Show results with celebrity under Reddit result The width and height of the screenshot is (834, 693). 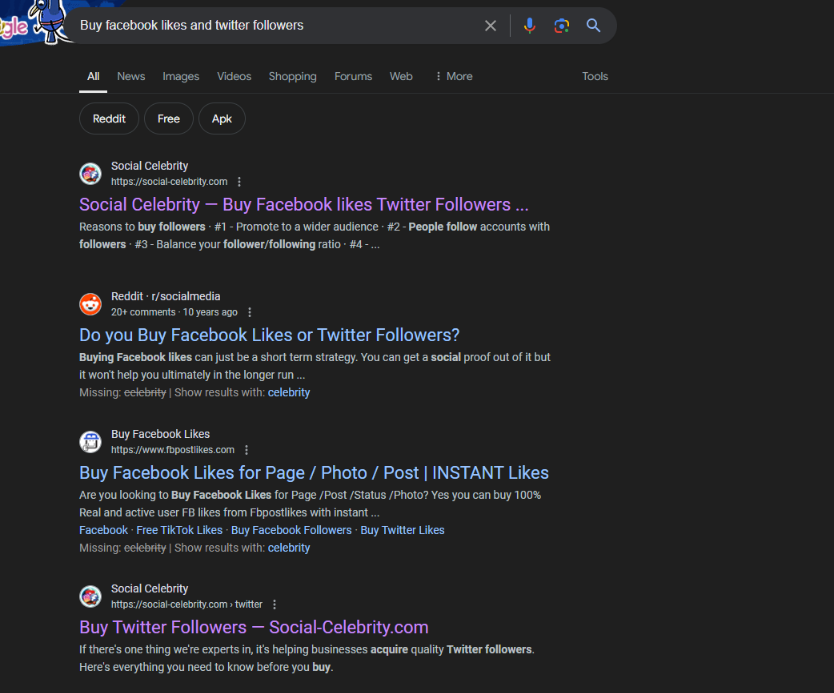(289, 393)
